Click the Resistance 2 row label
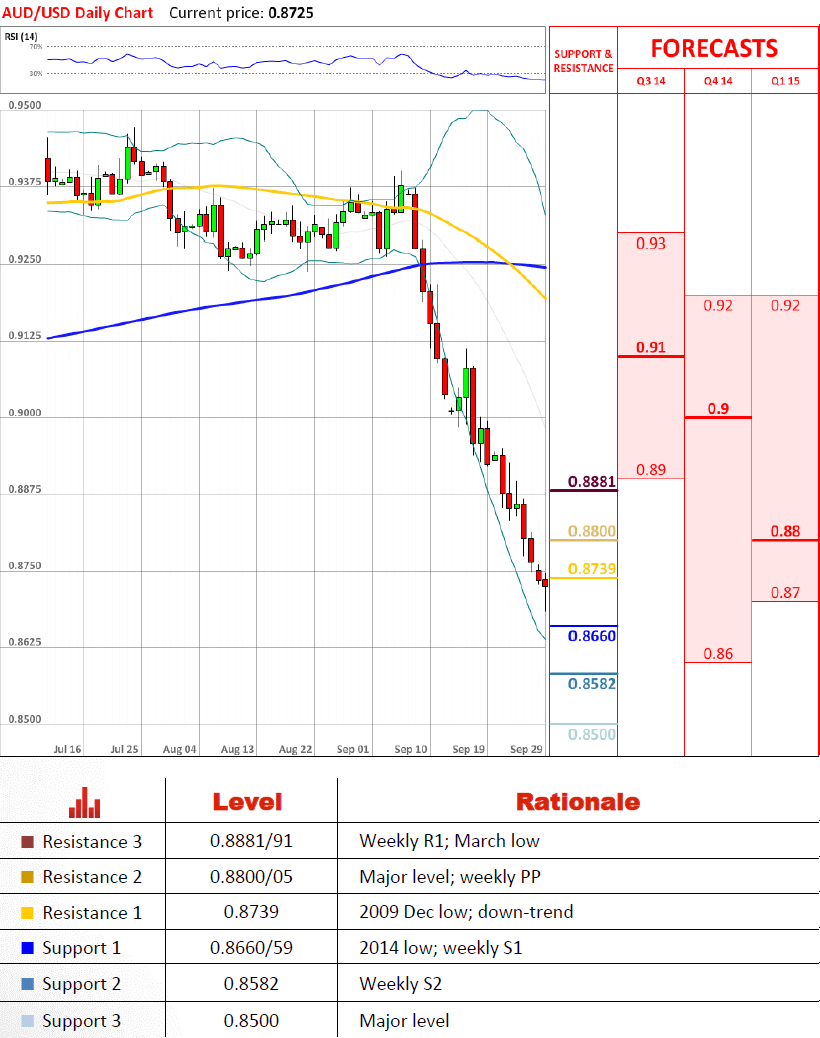The image size is (820, 1038). [x=92, y=877]
